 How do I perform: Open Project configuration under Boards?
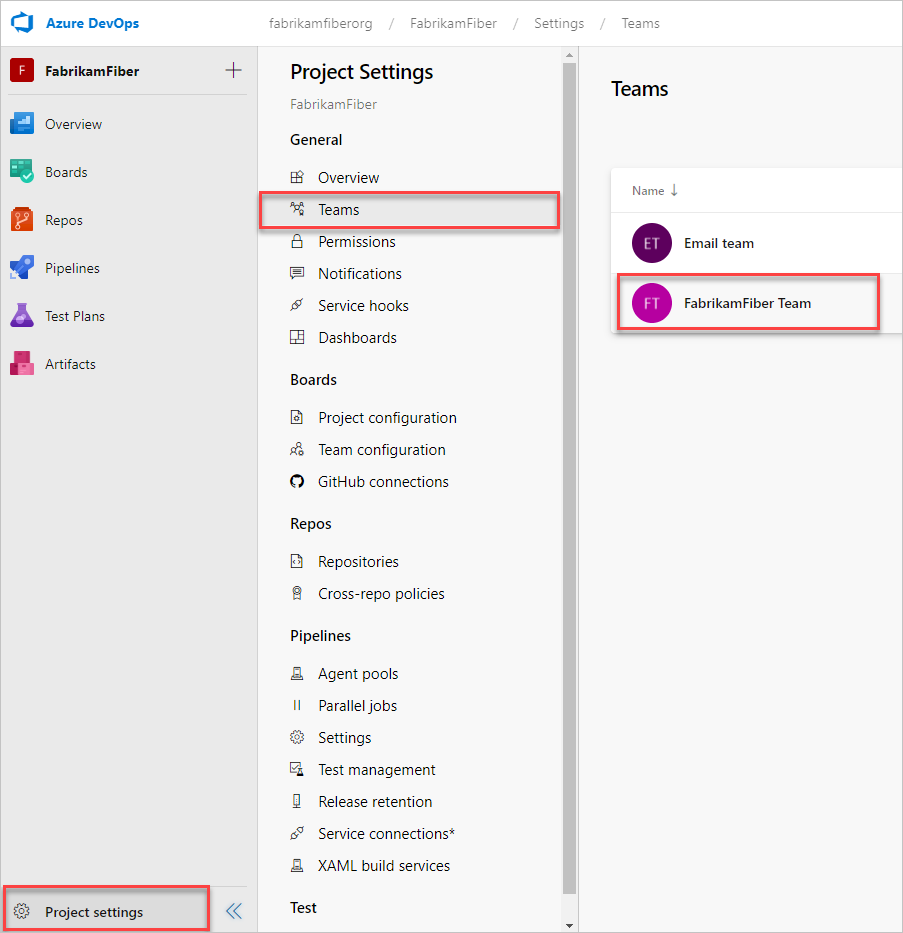pyautogui.click(x=387, y=418)
